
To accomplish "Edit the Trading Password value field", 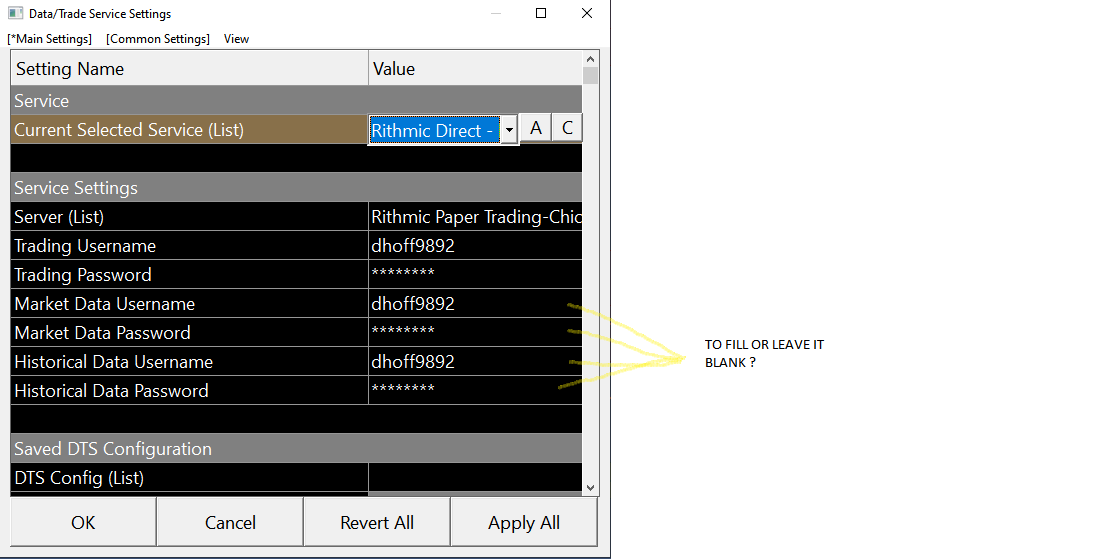I will [x=475, y=275].
